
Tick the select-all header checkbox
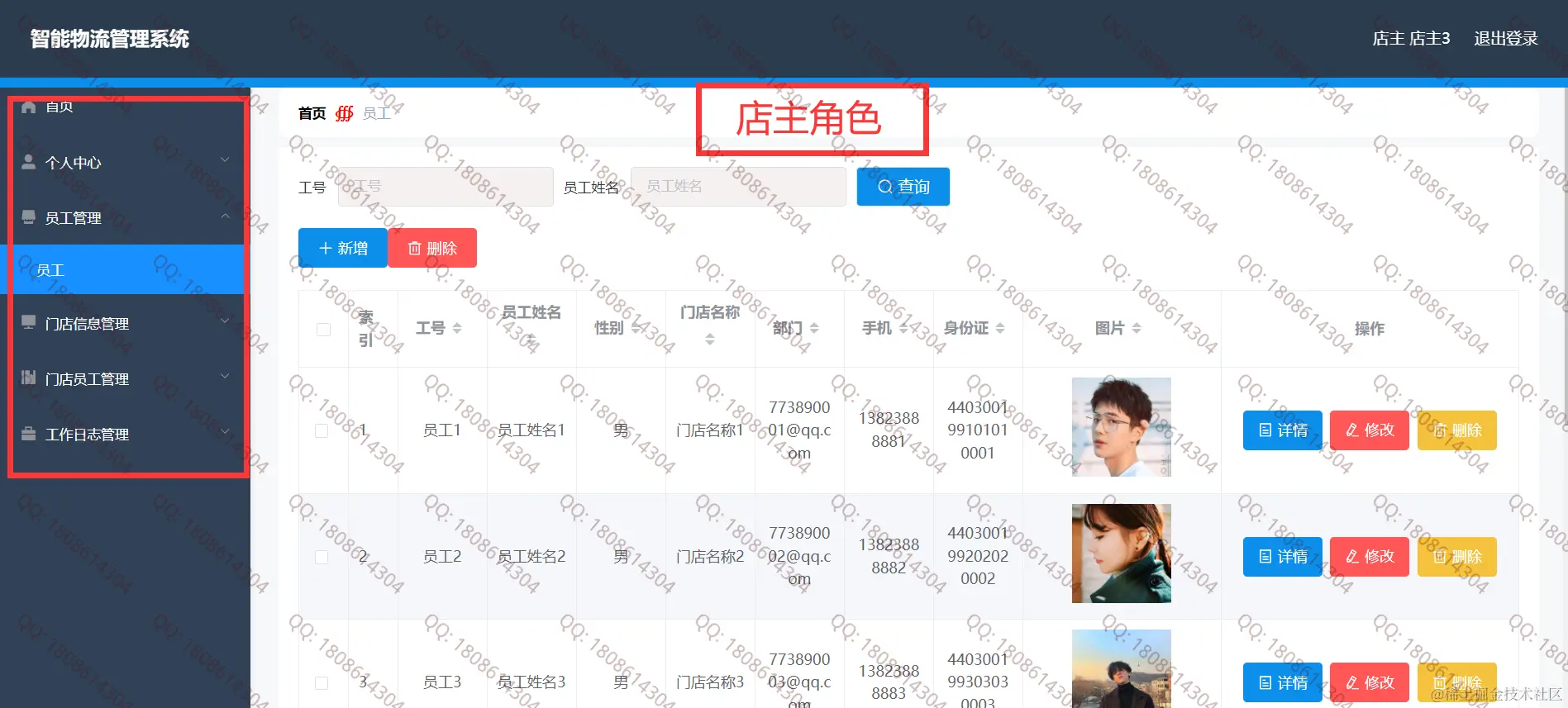click(x=323, y=330)
